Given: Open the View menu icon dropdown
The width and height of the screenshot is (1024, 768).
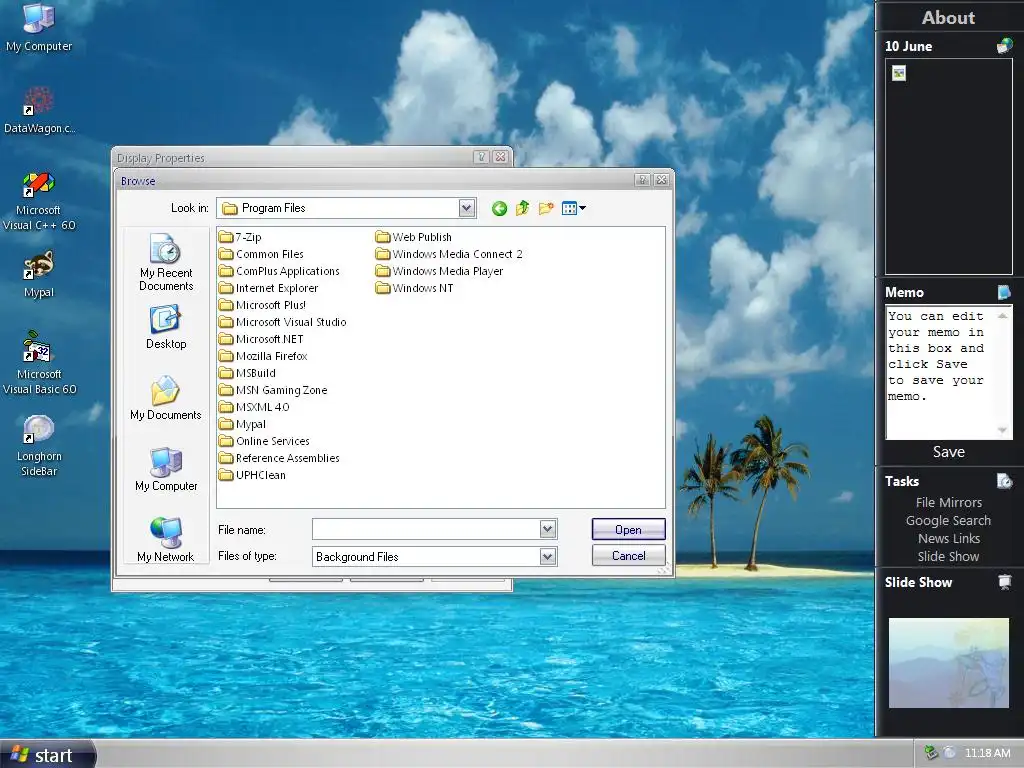Looking at the screenshot, I should click(573, 208).
